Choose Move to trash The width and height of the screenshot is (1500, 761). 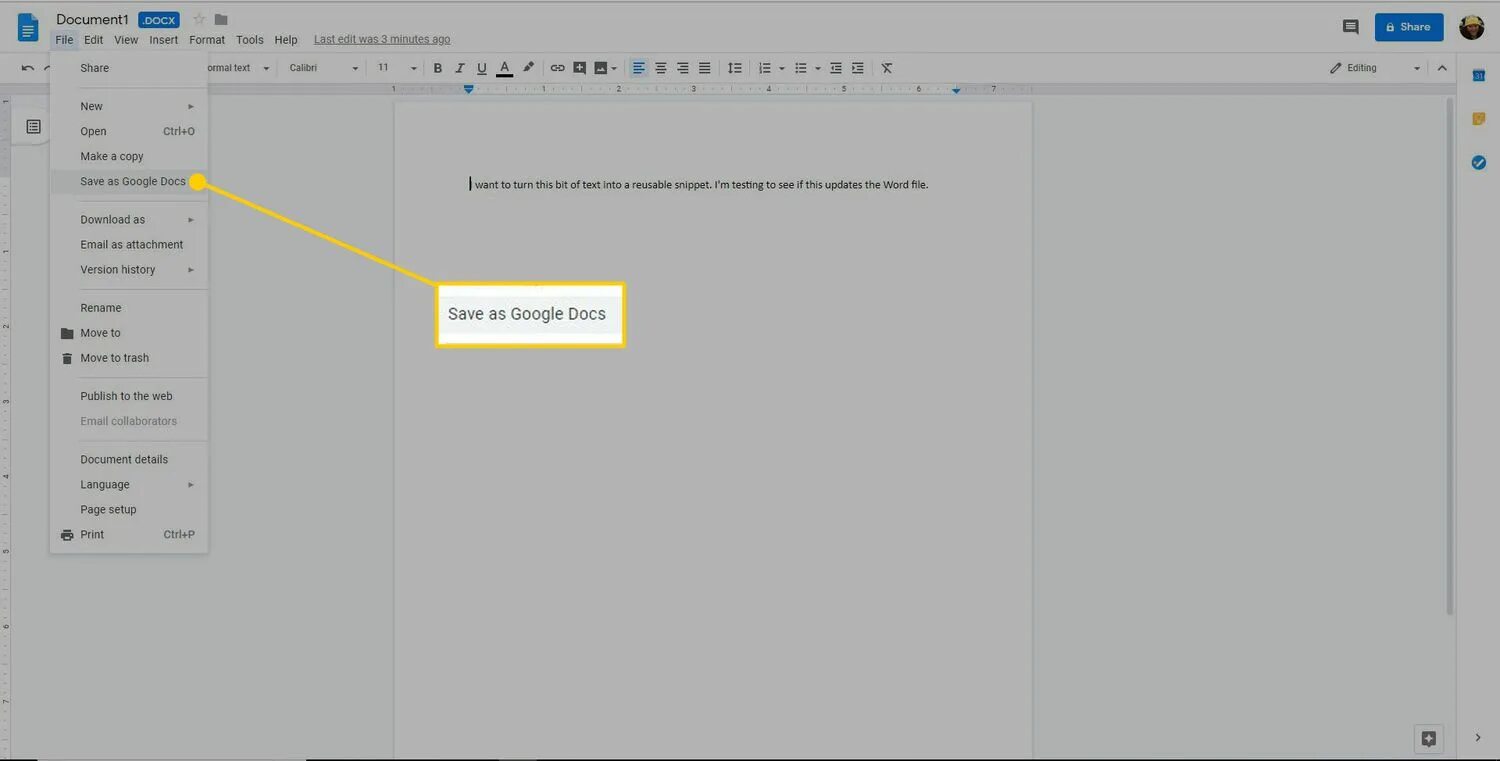coord(129,358)
